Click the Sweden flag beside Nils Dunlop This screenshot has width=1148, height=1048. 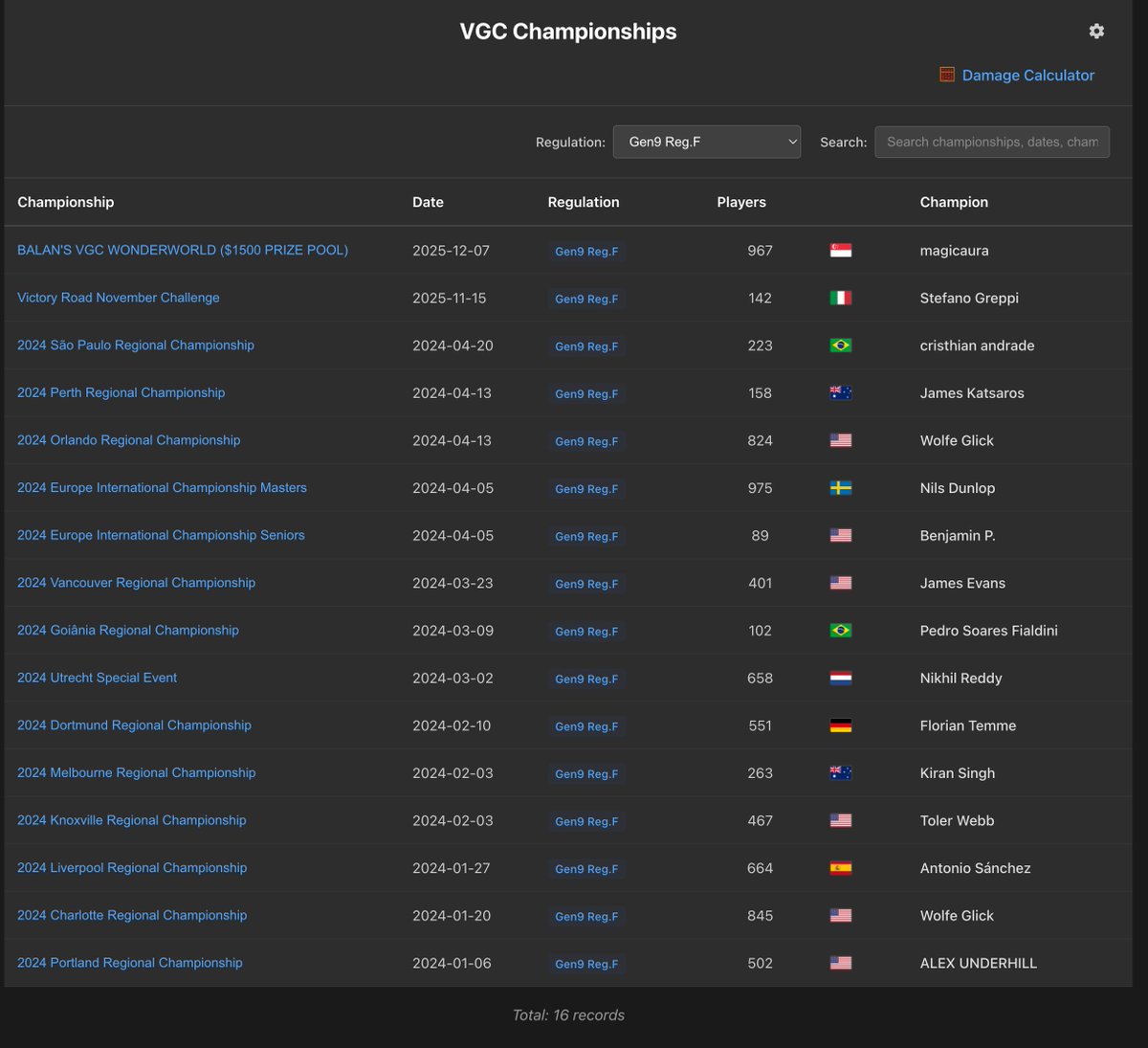click(841, 488)
